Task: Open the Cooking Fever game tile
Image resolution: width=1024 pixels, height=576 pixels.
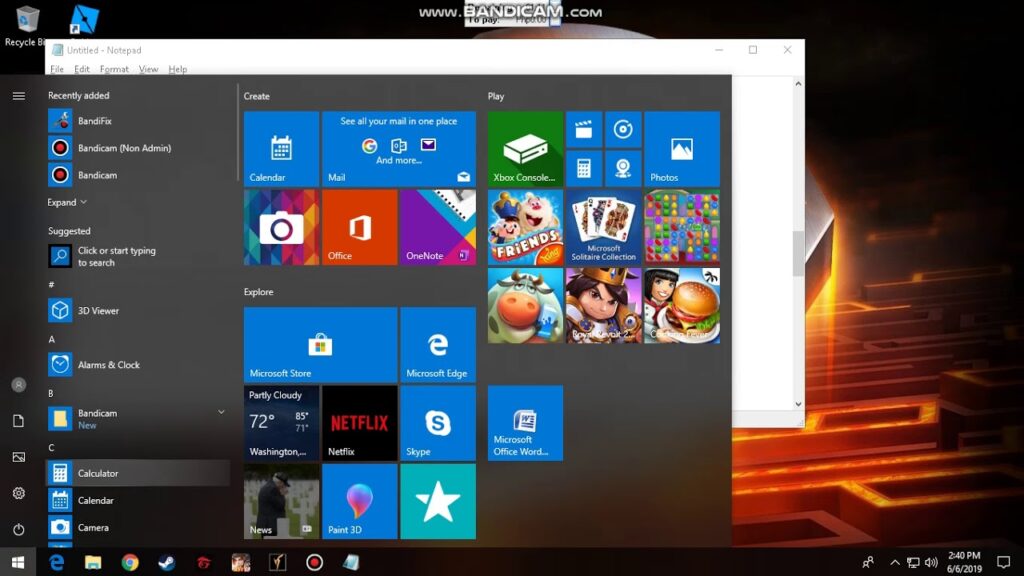Action: point(682,306)
